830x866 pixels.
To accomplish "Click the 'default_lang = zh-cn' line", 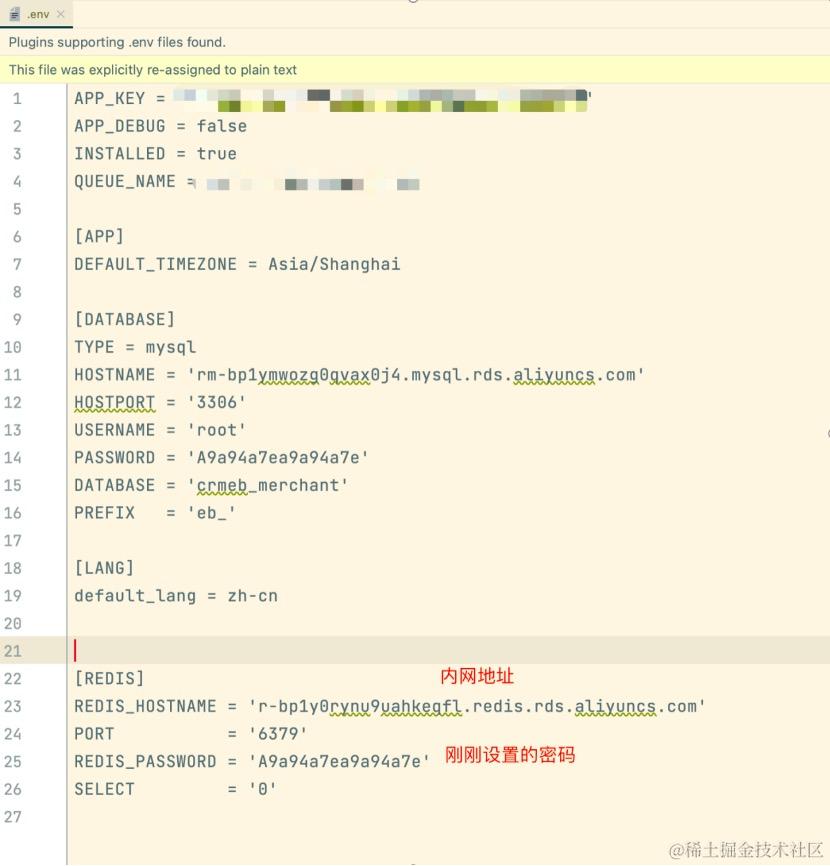I will (176, 596).
